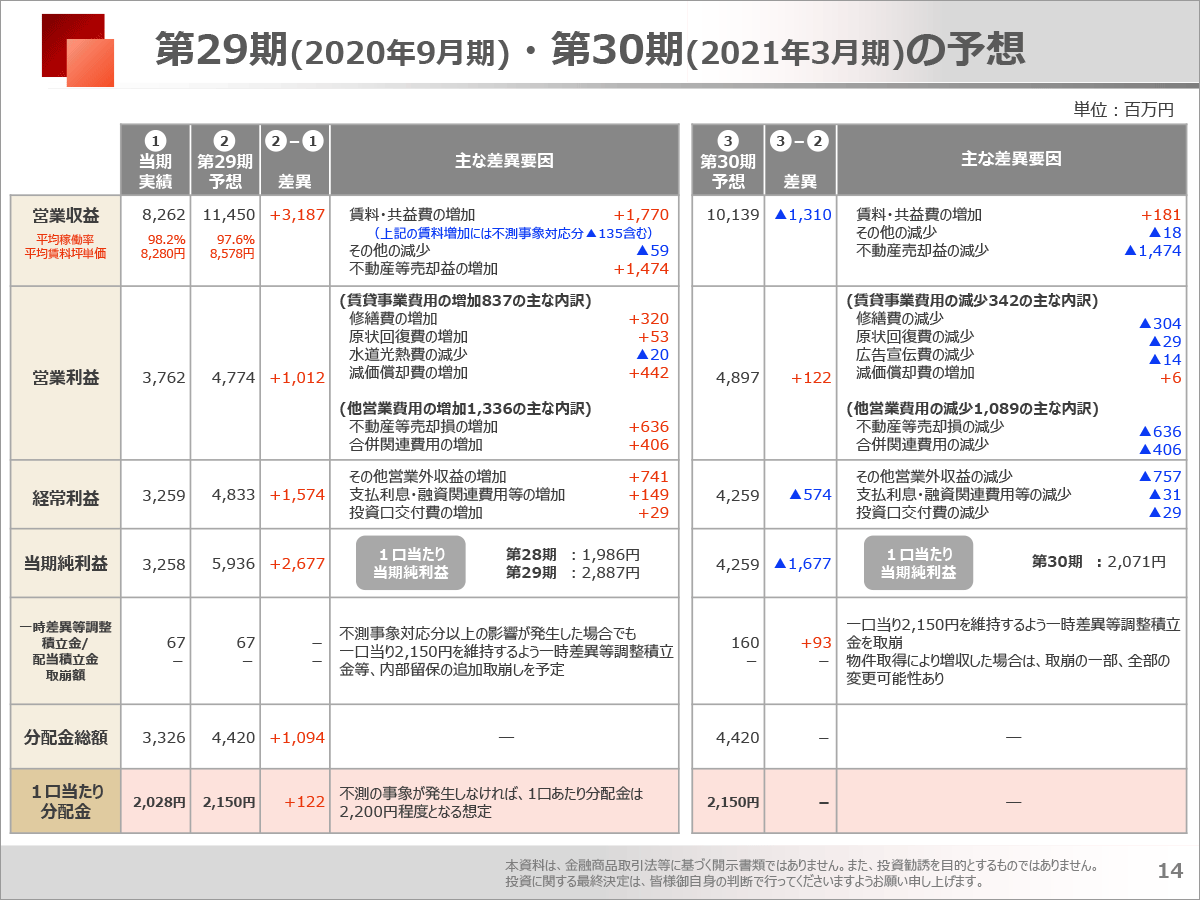Click the left 主な差異要因 header

point(504,160)
